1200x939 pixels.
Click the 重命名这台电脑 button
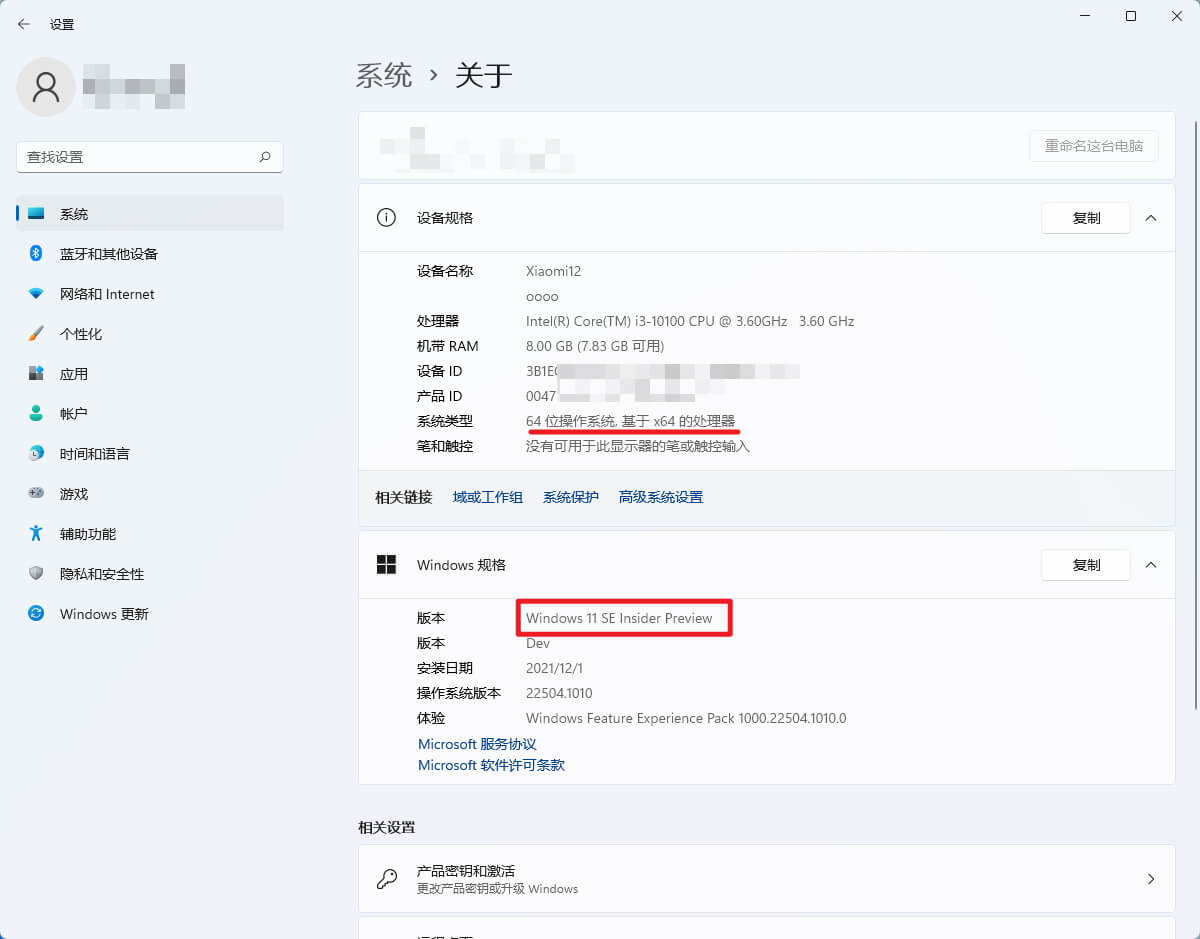[1094, 146]
